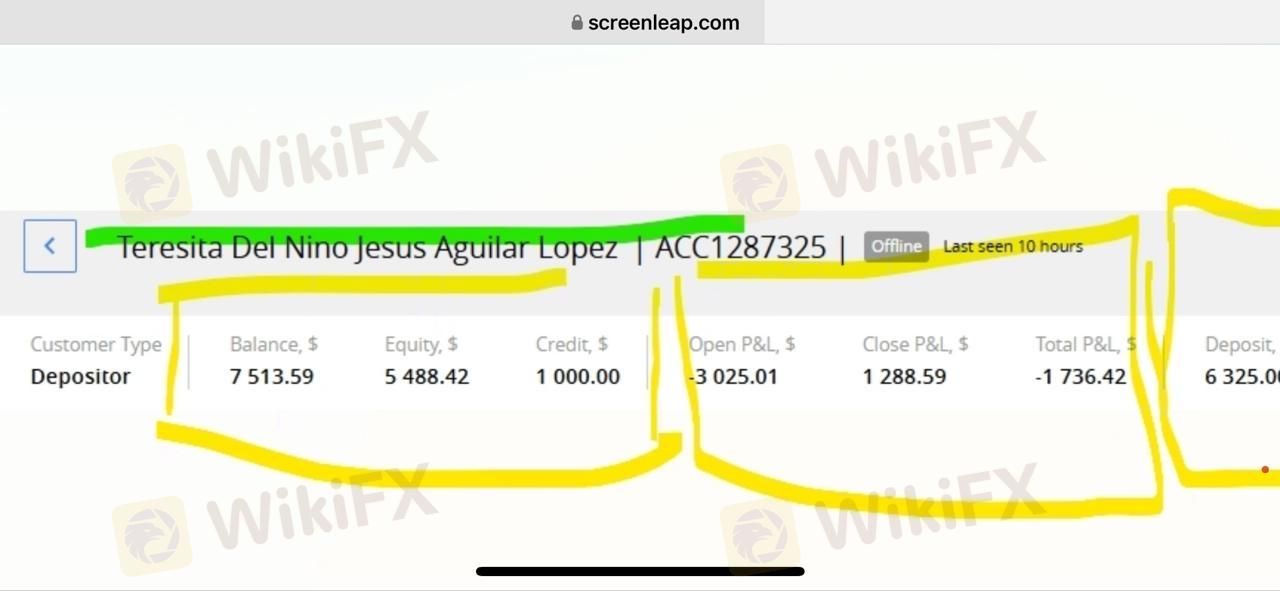The height and width of the screenshot is (591, 1280).
Task: Select Close P&L value 1 288.59
Action: pyautogui.click(x=905, y=377)
